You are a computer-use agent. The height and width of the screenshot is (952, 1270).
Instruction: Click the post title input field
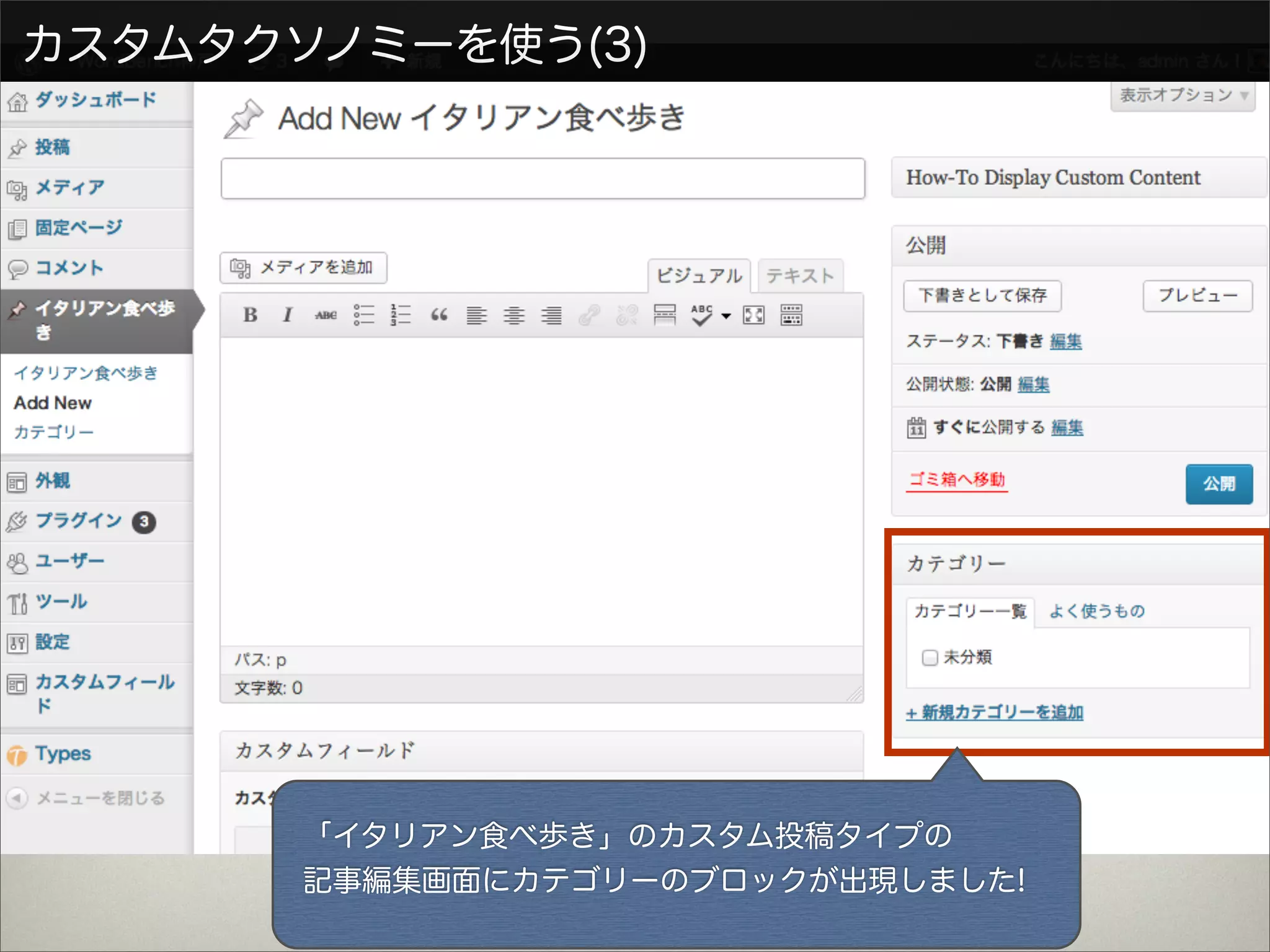point(543,178)
